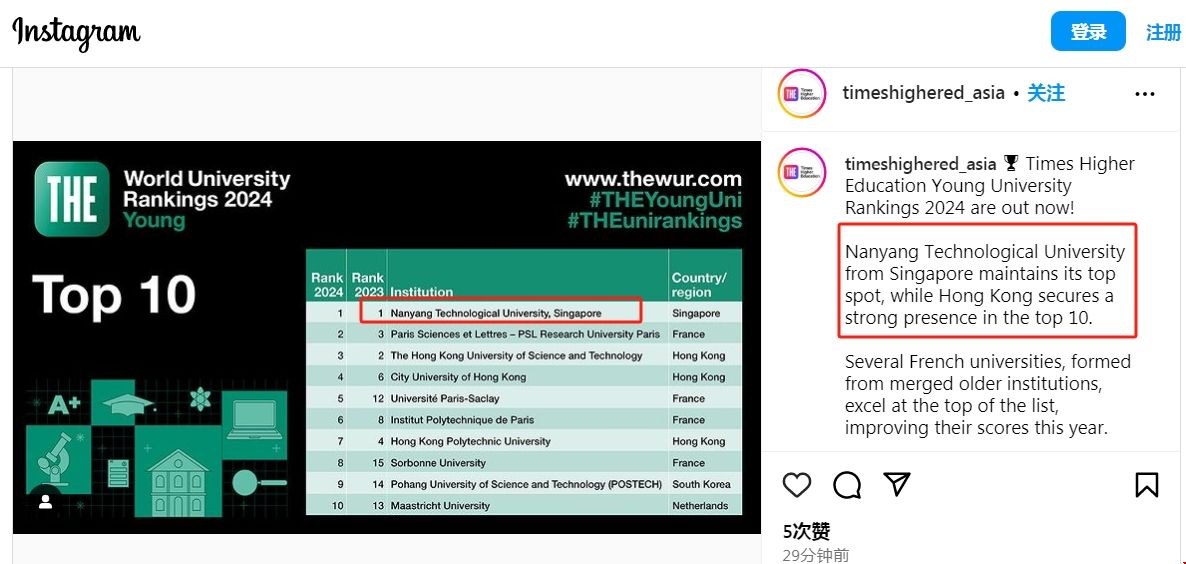Open the three-dot more options menu

coord(1145,94)
